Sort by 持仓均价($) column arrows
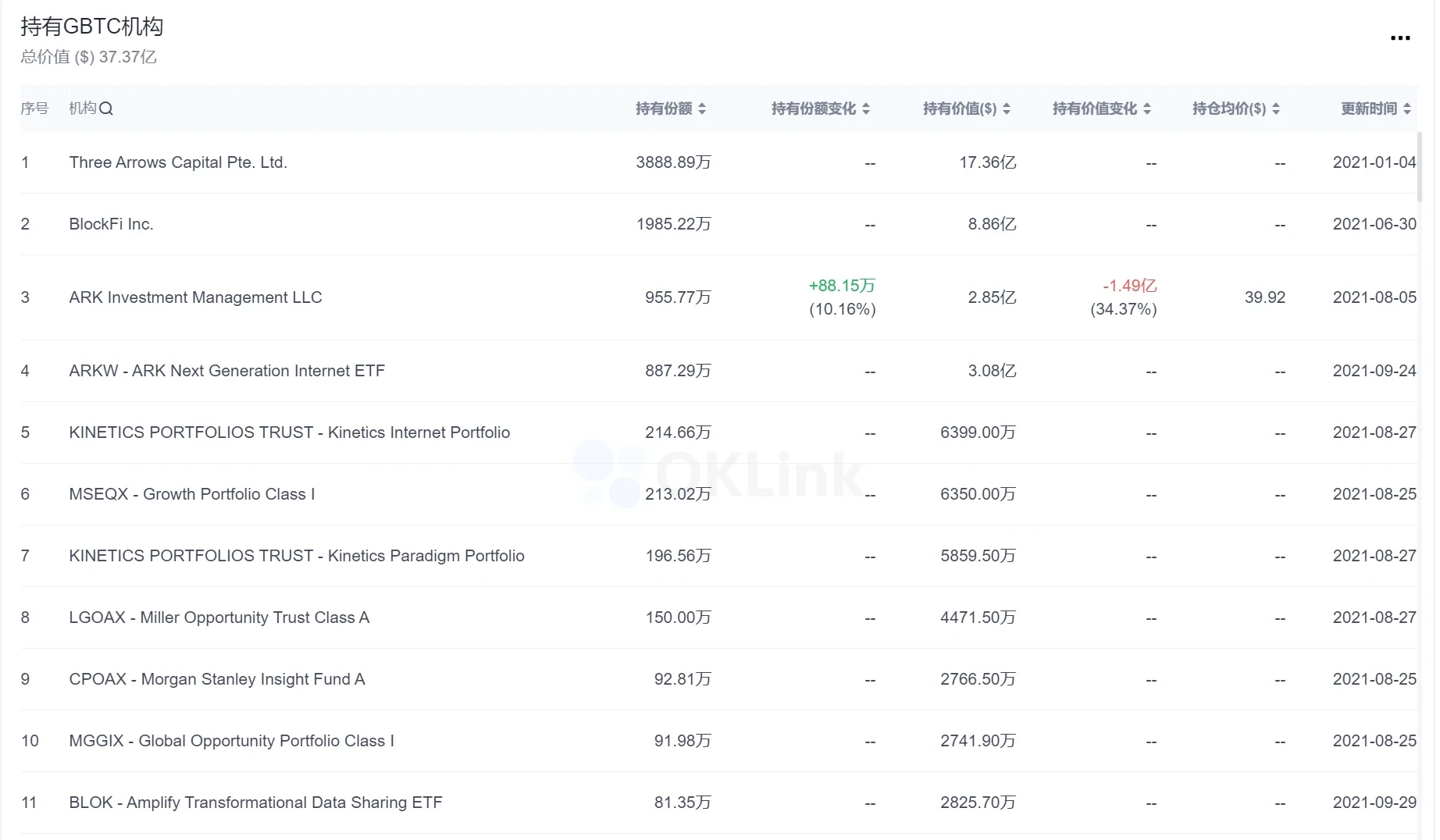 coord(1276,109)
